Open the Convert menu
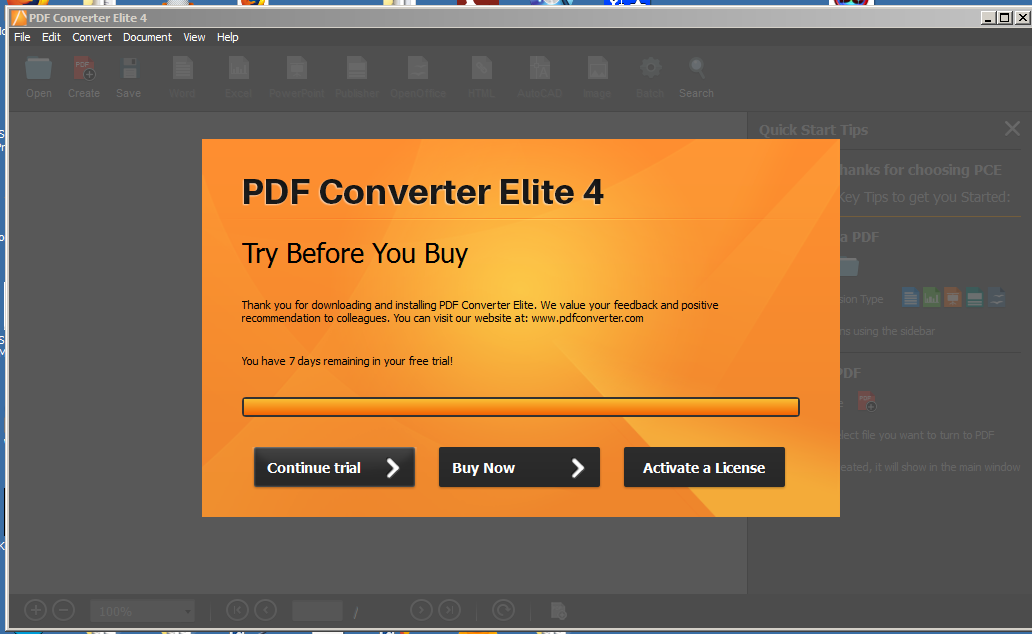 [x=92, y=37]
